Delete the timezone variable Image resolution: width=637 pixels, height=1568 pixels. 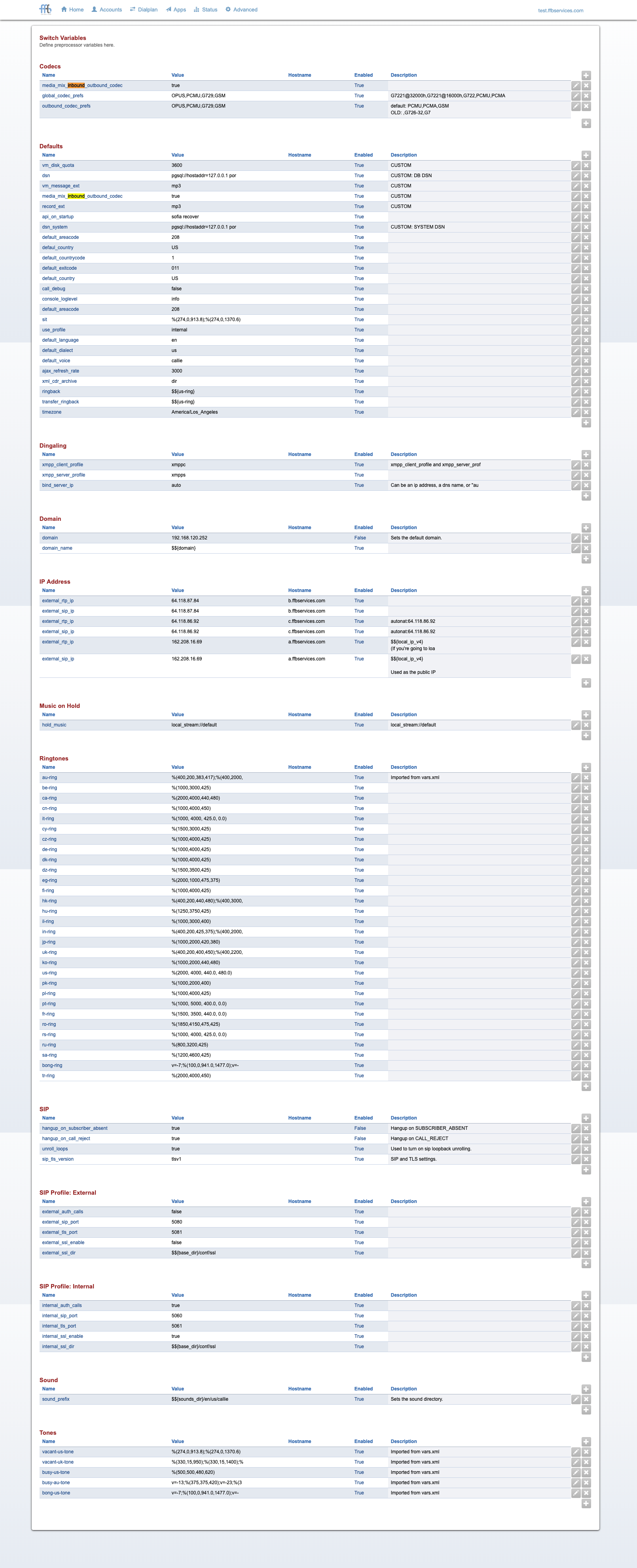pyautogui.click(x=586, y=413)
